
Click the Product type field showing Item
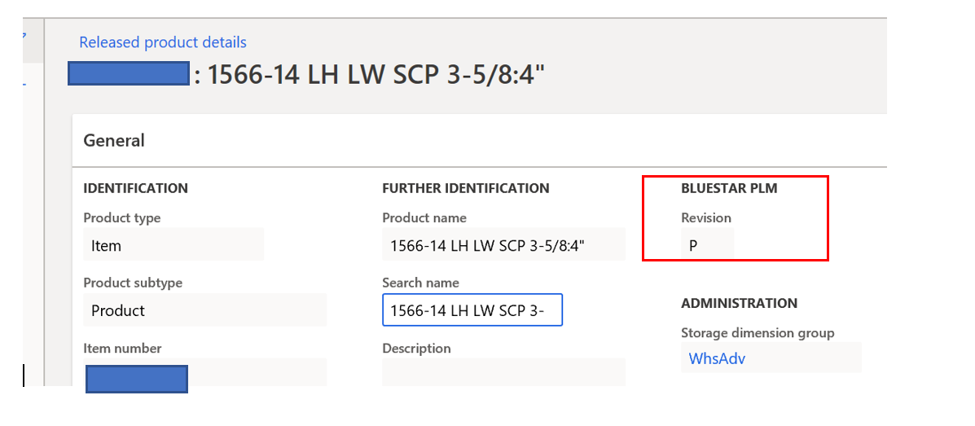173,244
